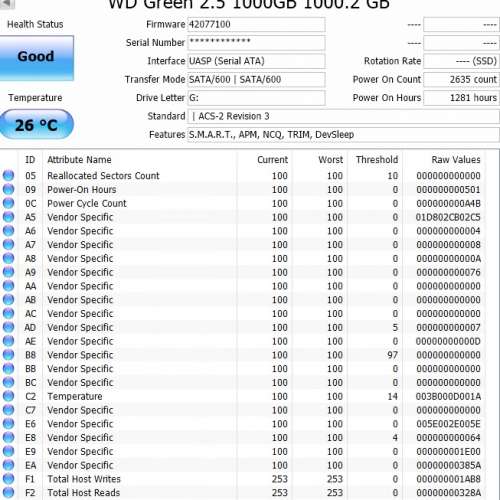Click the blue circle icon in row A8
500x500 pixels.
[x=8, y=258]
